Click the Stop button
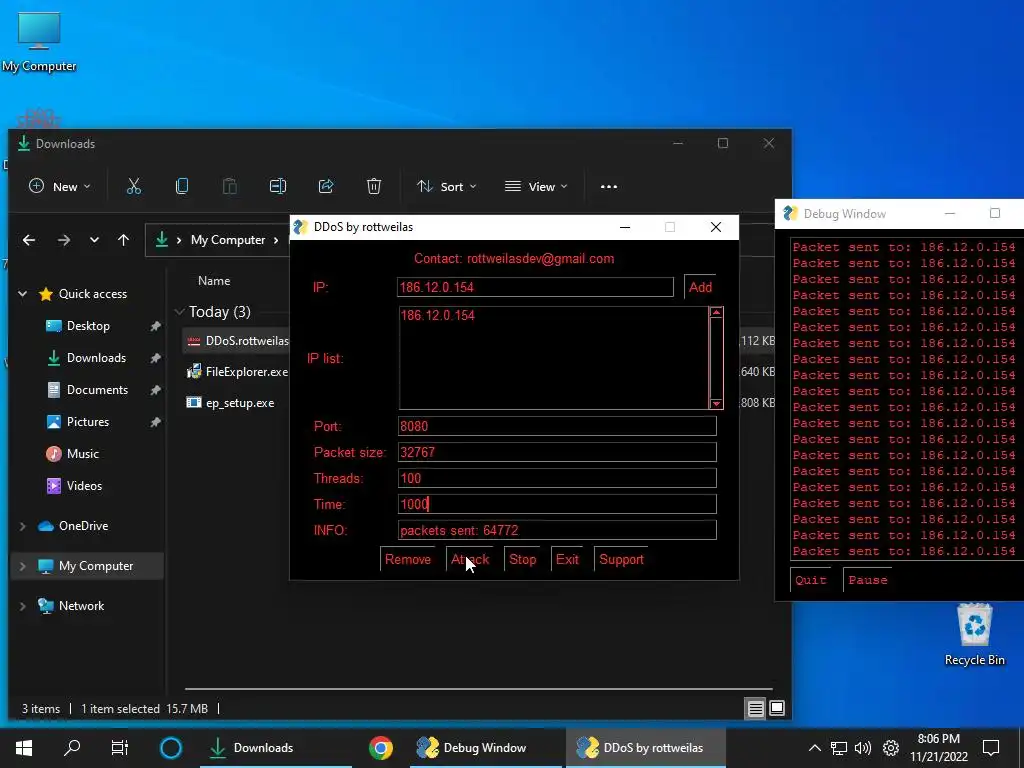 522,560
